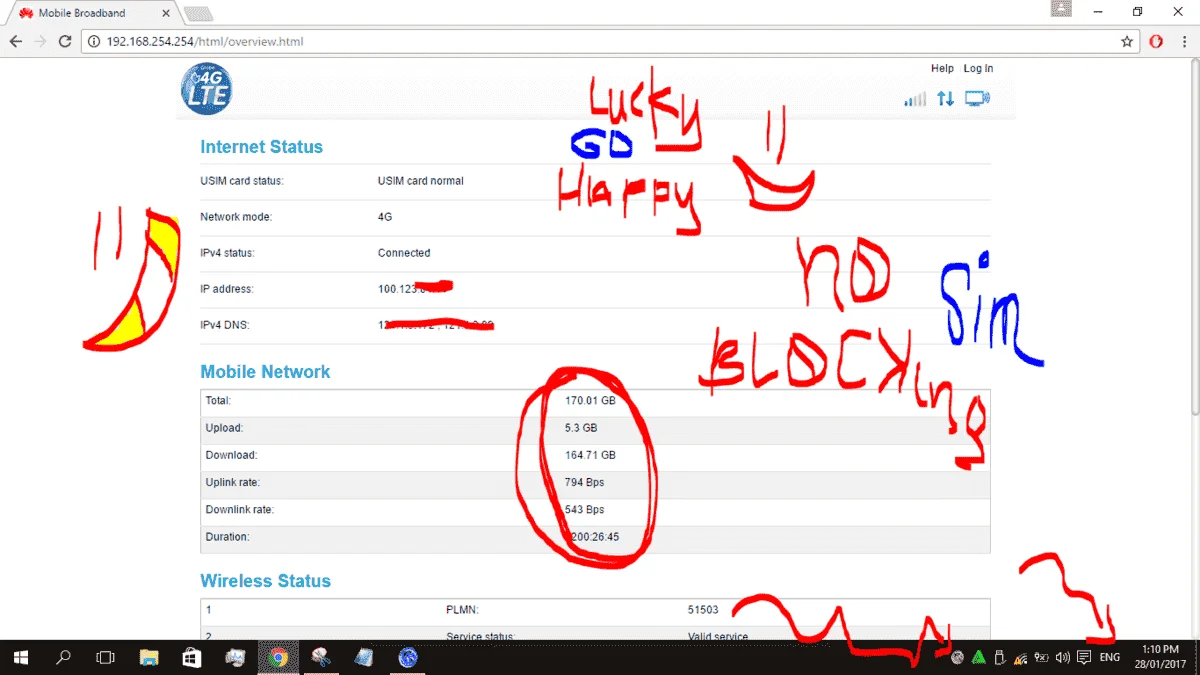
Task: Click the Network mode value '4G'
Action: pos(385,217)
